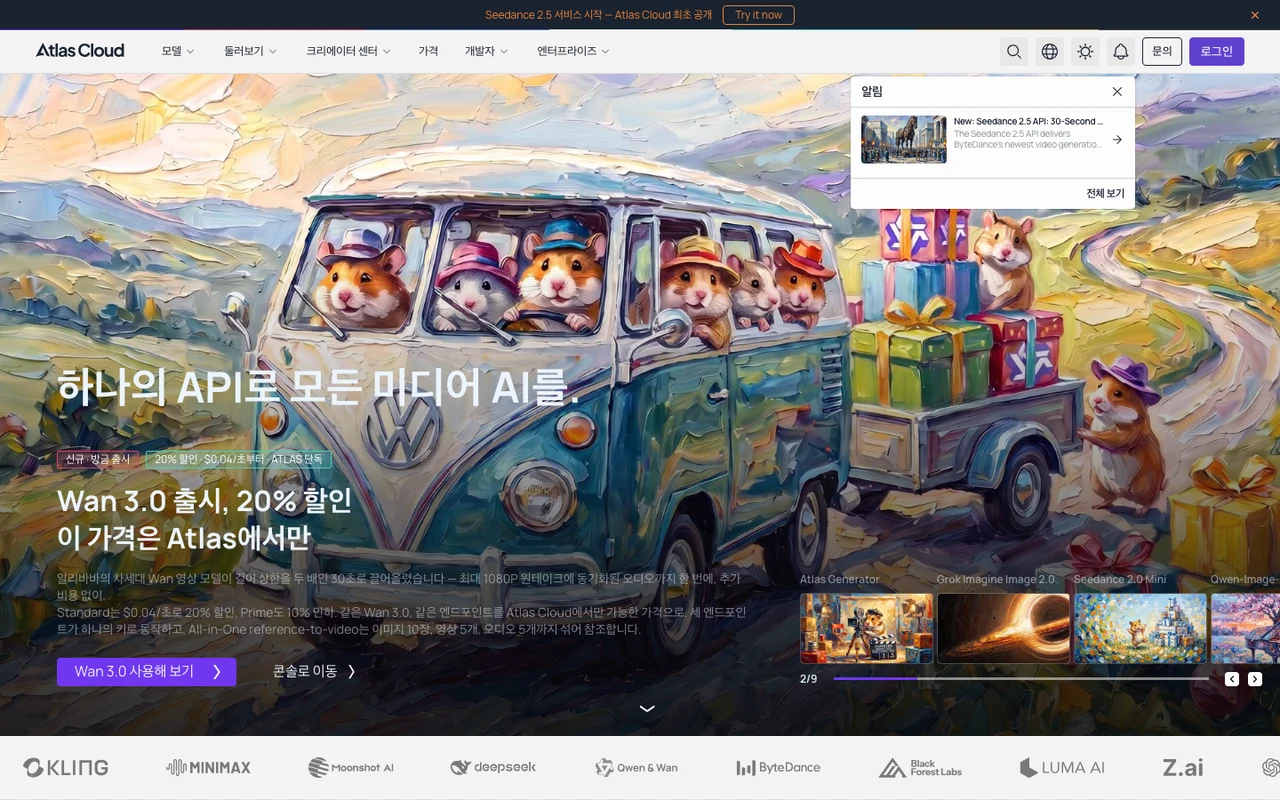Viewport: 1280px width, 800px height.
Task: Go to Atlas Cloud home logo
Action: (80, 51)
